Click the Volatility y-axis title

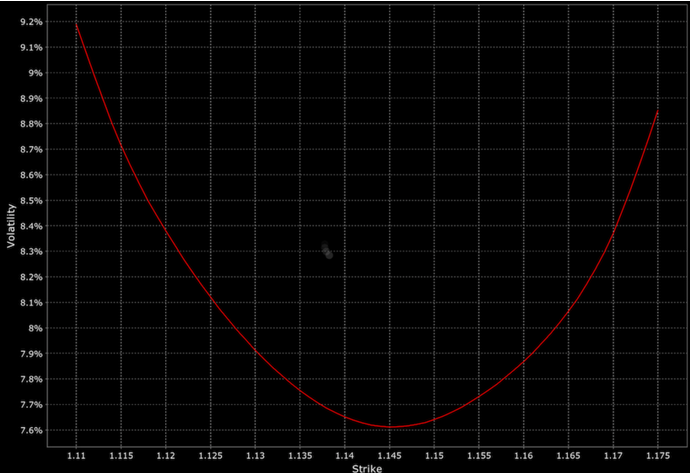11,225
